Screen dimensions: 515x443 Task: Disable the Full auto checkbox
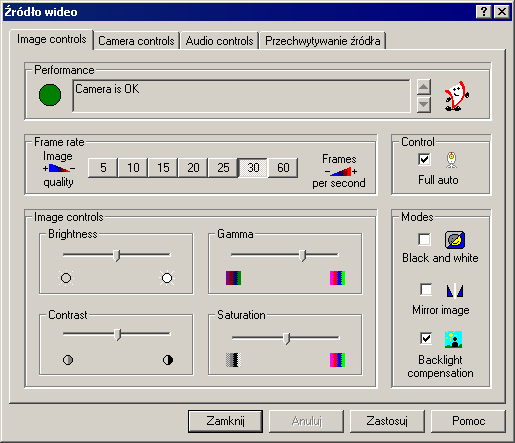pyautogui.click(x=424, y=159)
